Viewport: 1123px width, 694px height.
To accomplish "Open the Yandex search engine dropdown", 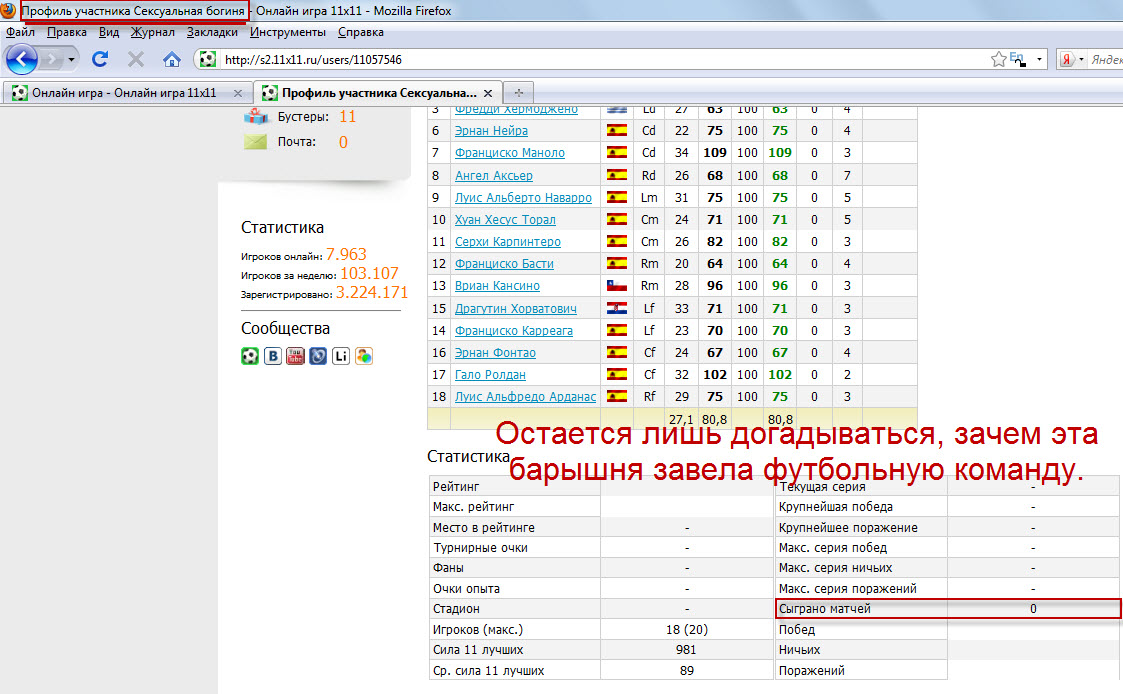I will (1081, 59).
